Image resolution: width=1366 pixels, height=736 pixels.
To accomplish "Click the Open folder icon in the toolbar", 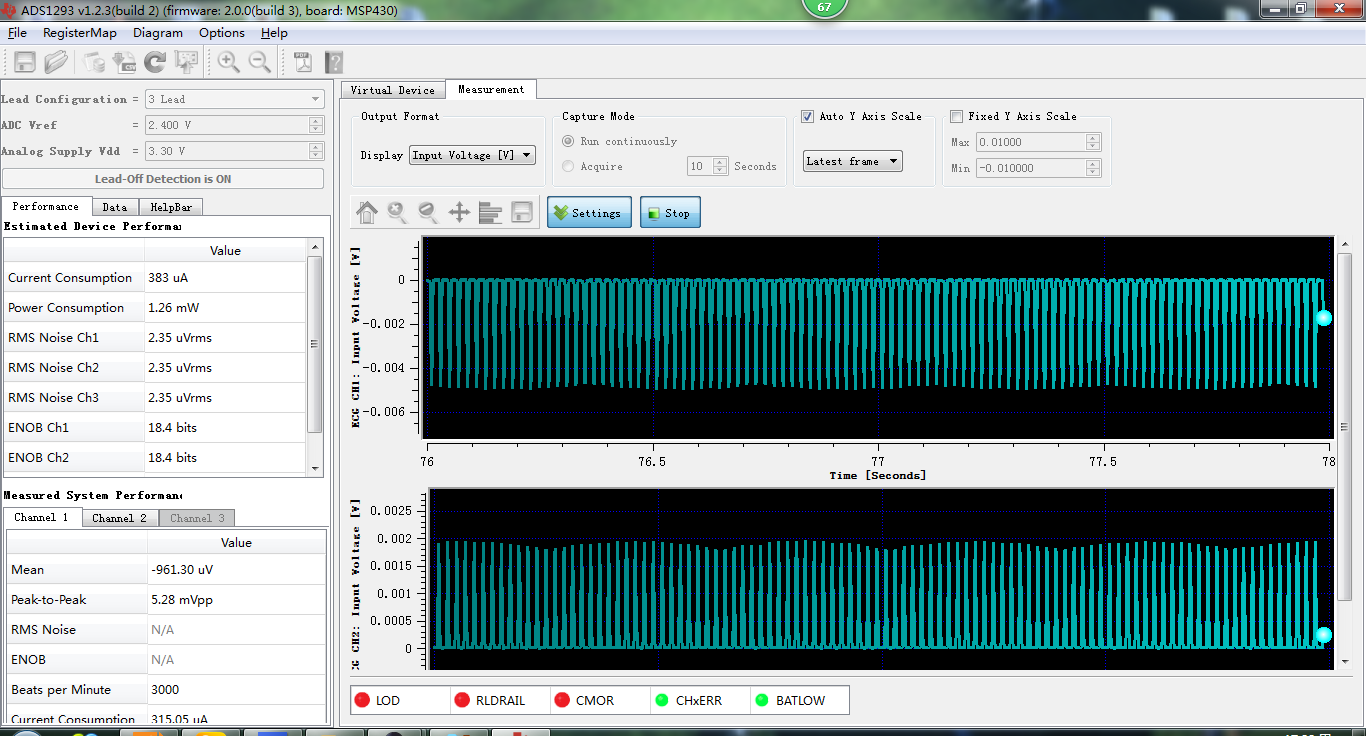I will click(x=56, y=62).
